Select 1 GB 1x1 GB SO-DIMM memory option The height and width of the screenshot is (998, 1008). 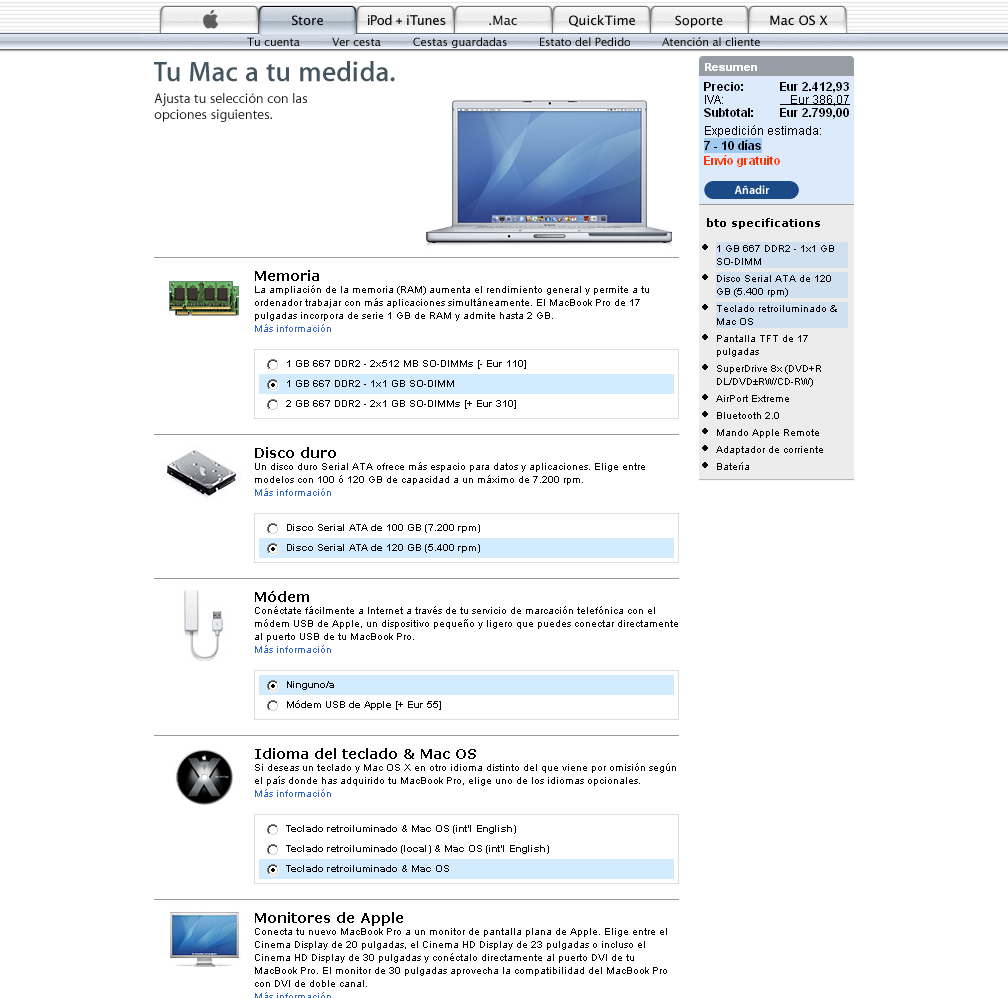(x=273, y=384)
